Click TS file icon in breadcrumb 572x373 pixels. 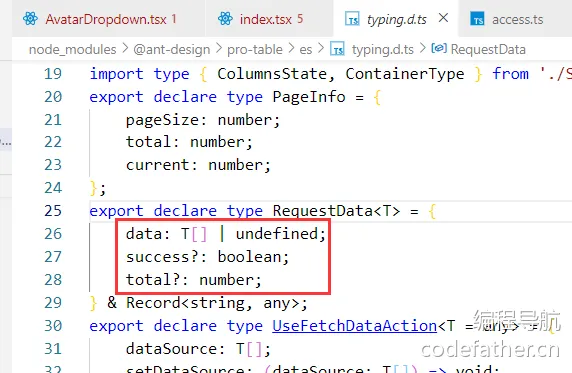(x=337, y=49)
